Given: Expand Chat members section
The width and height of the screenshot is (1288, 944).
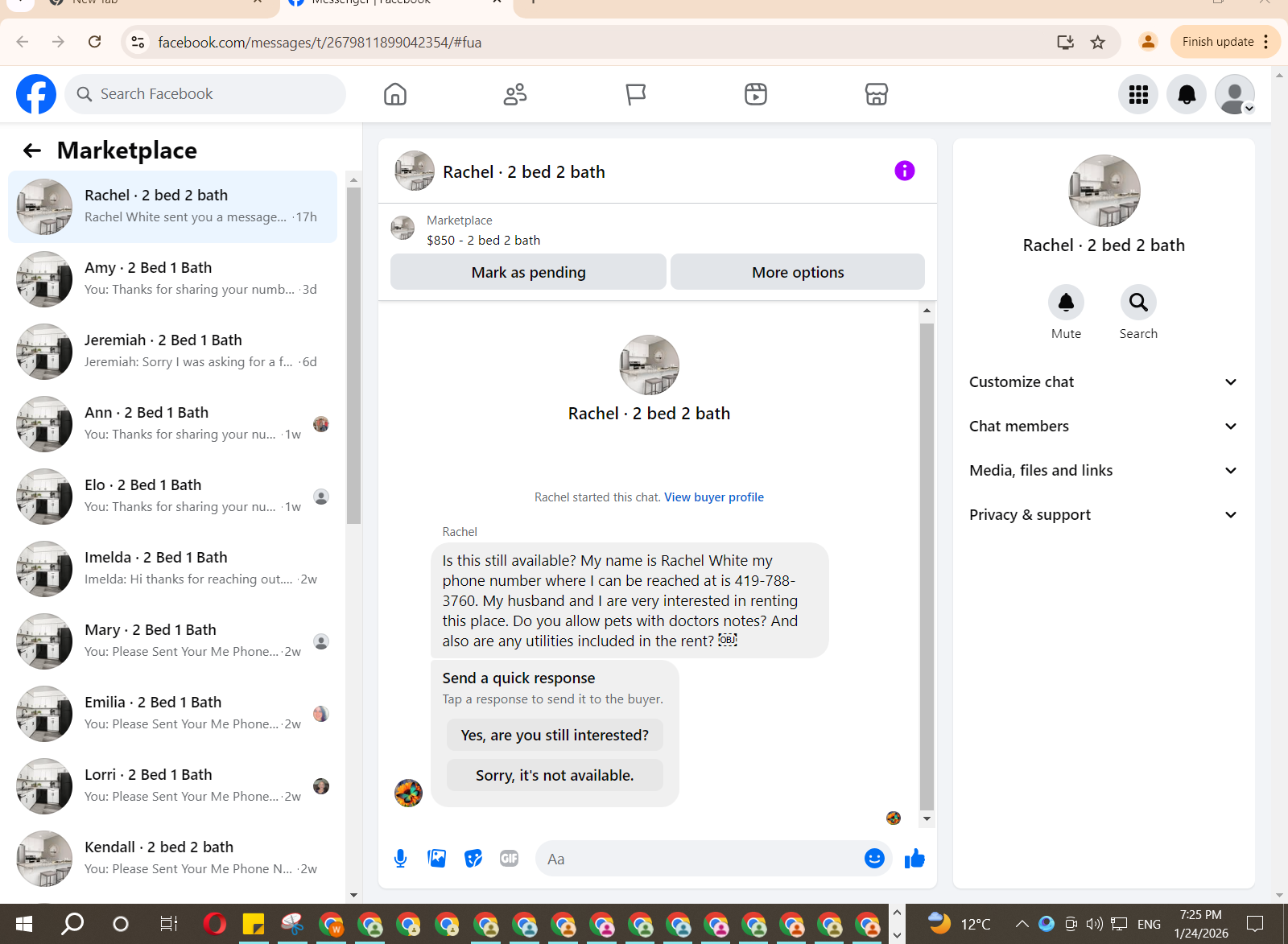Looking at the screenshot, I should pos(1103,427).
